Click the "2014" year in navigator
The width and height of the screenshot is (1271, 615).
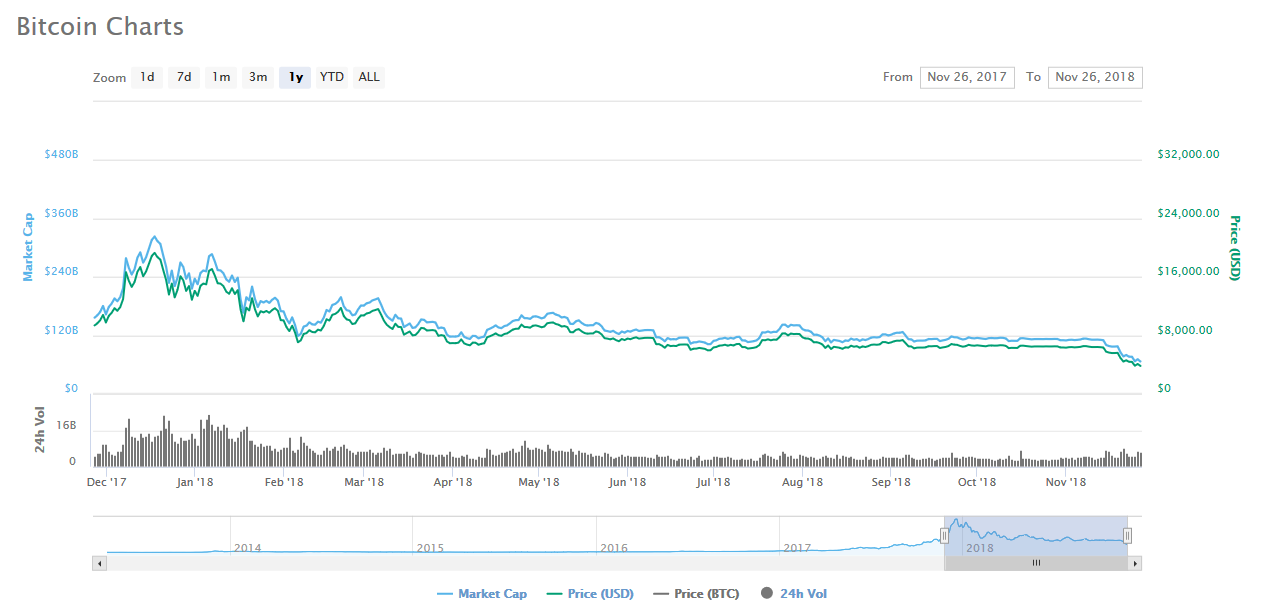pos(247,548)
